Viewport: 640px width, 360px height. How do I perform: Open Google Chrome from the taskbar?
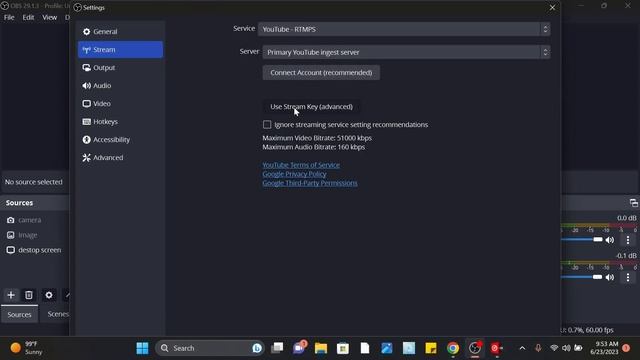tap(453, 348)
